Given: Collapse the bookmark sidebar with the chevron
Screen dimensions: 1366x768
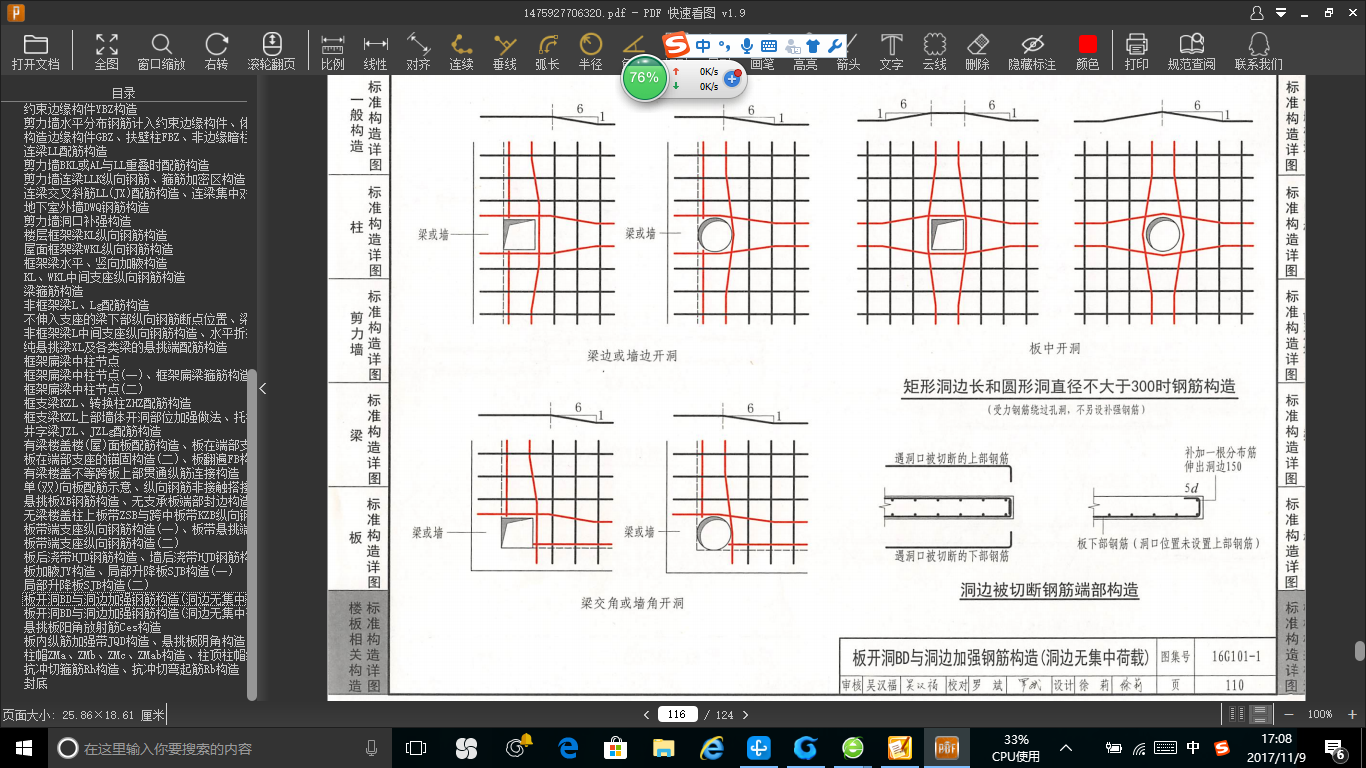Looking at the screenshot, I should [x=263, y=388].
